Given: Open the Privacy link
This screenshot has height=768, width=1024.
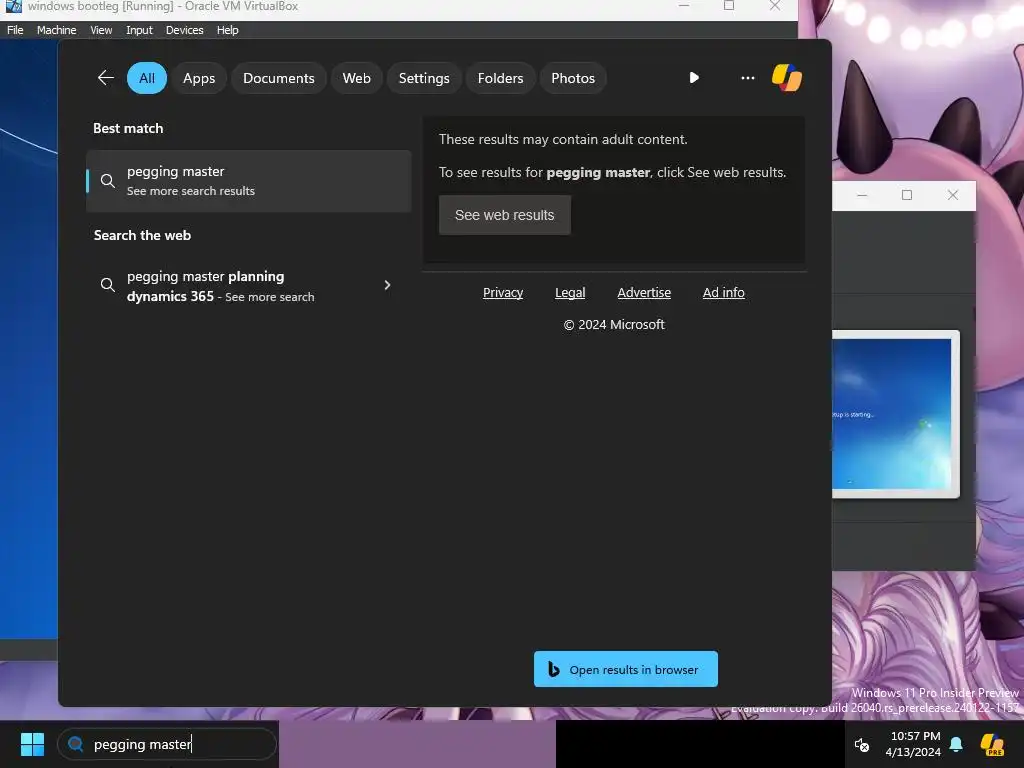Looking at the screenshot, I should (x=503, y=293).
